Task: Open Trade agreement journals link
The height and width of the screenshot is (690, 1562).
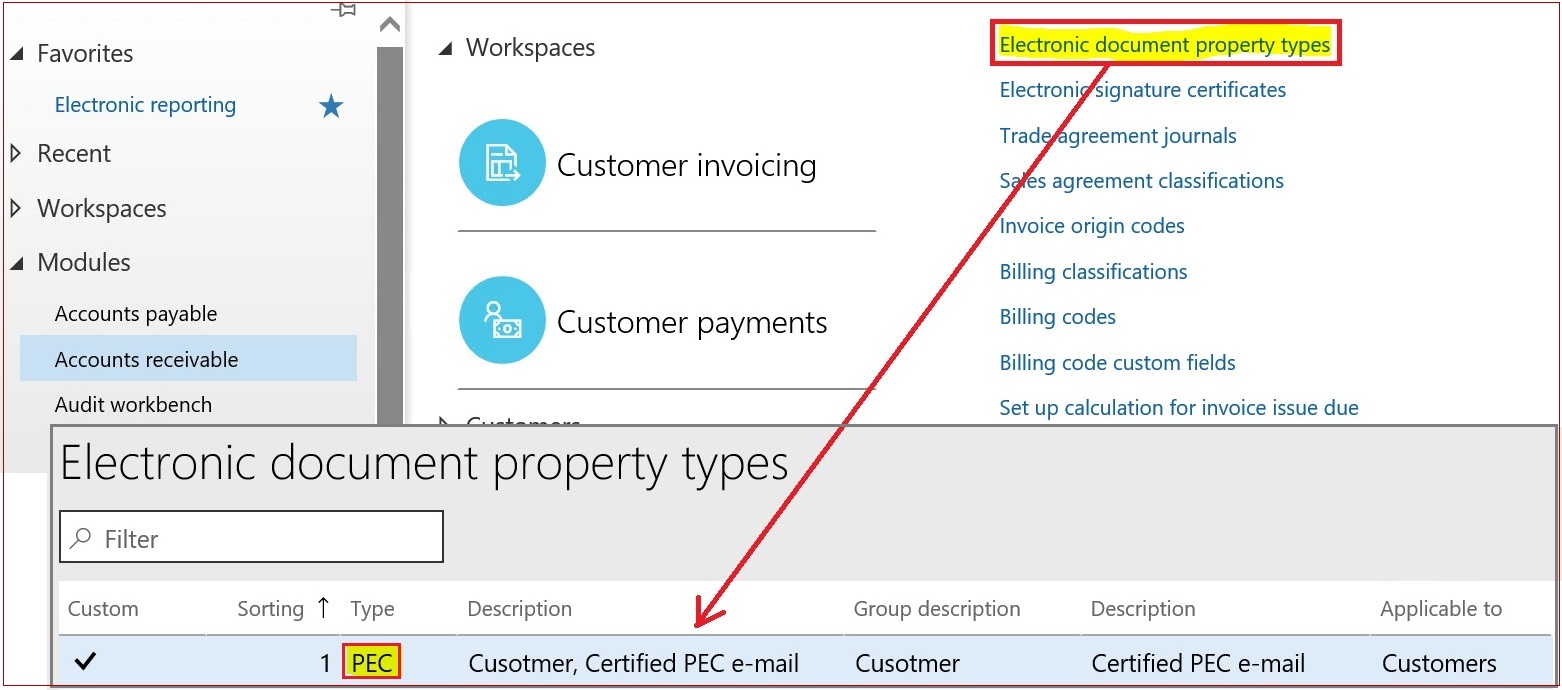Action: tap(1118, 136)
